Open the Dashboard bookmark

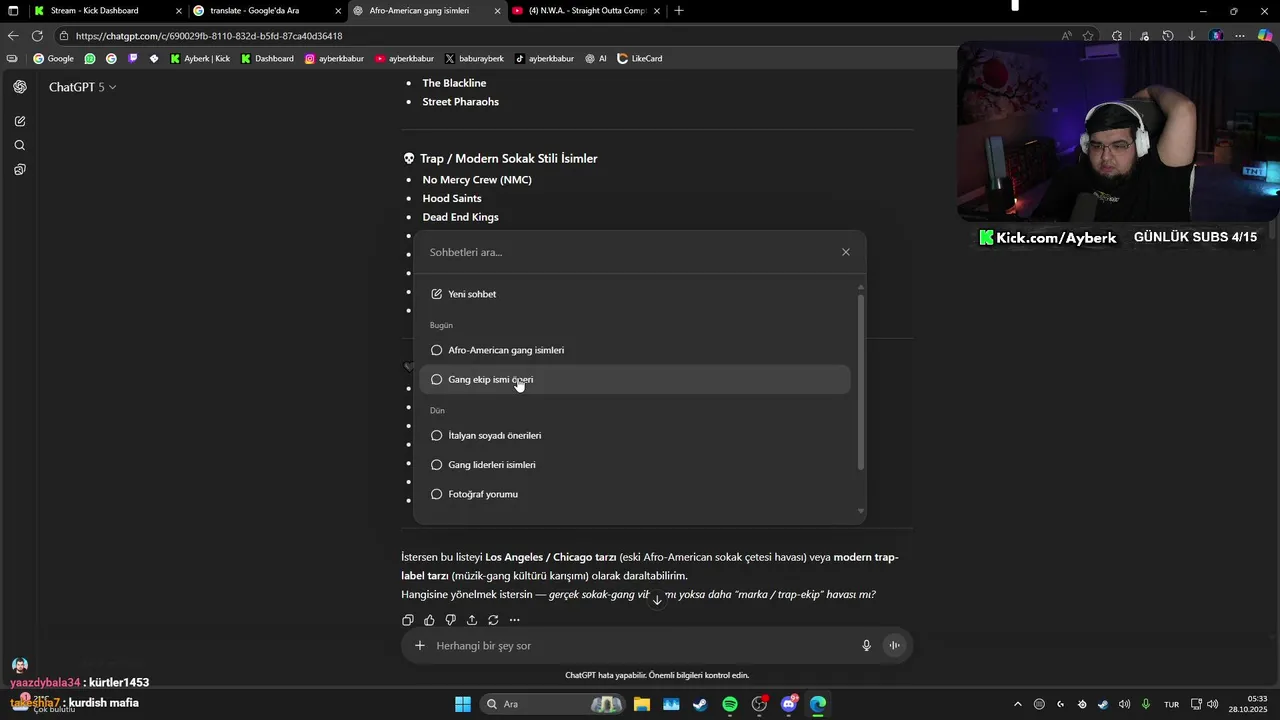tap(267, 59)
